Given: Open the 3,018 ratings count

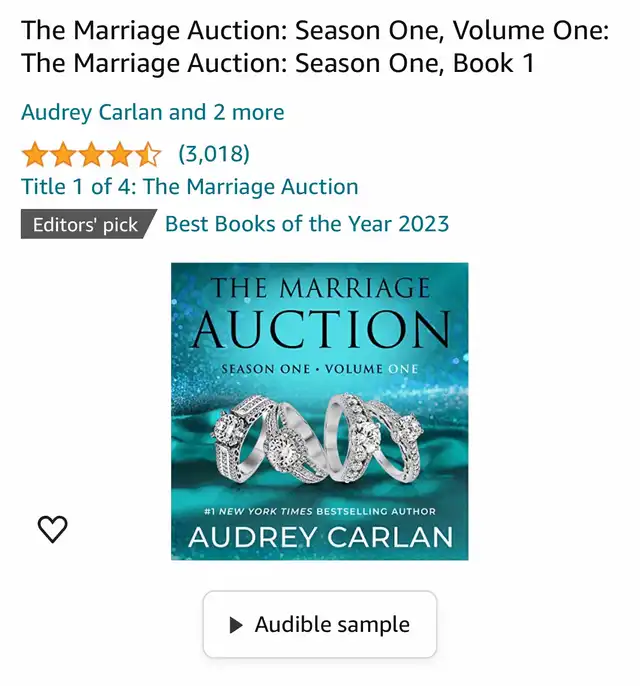Looking at the screenshot, I should pyautogui.click(x=214, y=154).
